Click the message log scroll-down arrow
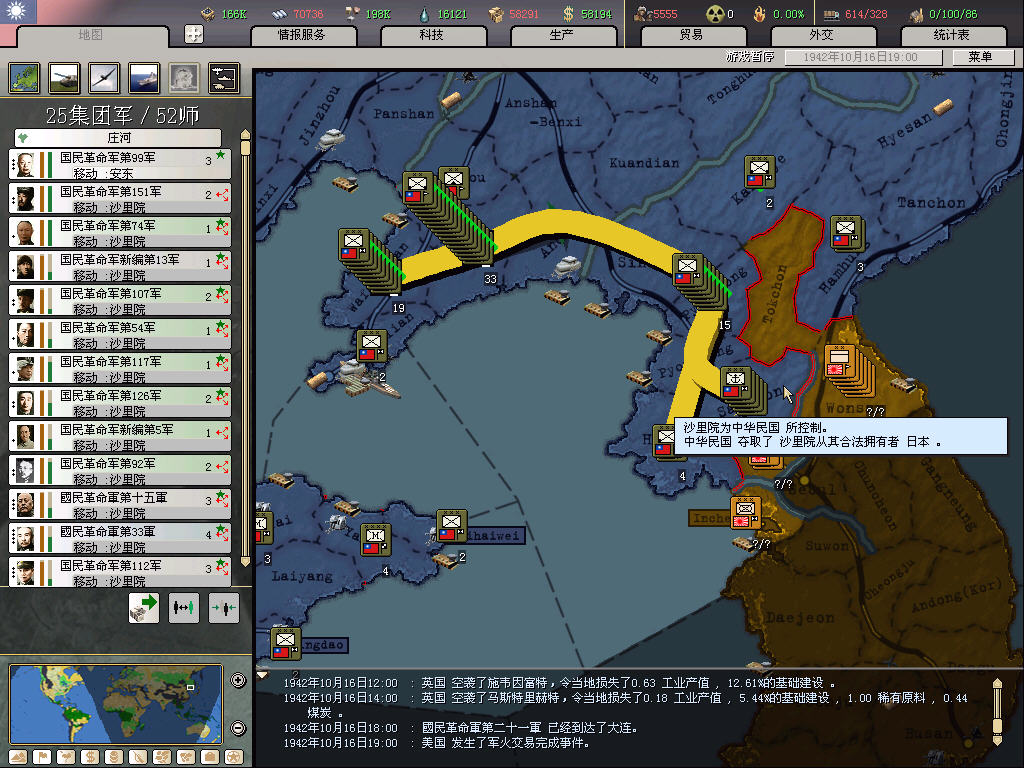Image resolution: width=1024 pixels, height=768 pixels. (x=997, y=740)
